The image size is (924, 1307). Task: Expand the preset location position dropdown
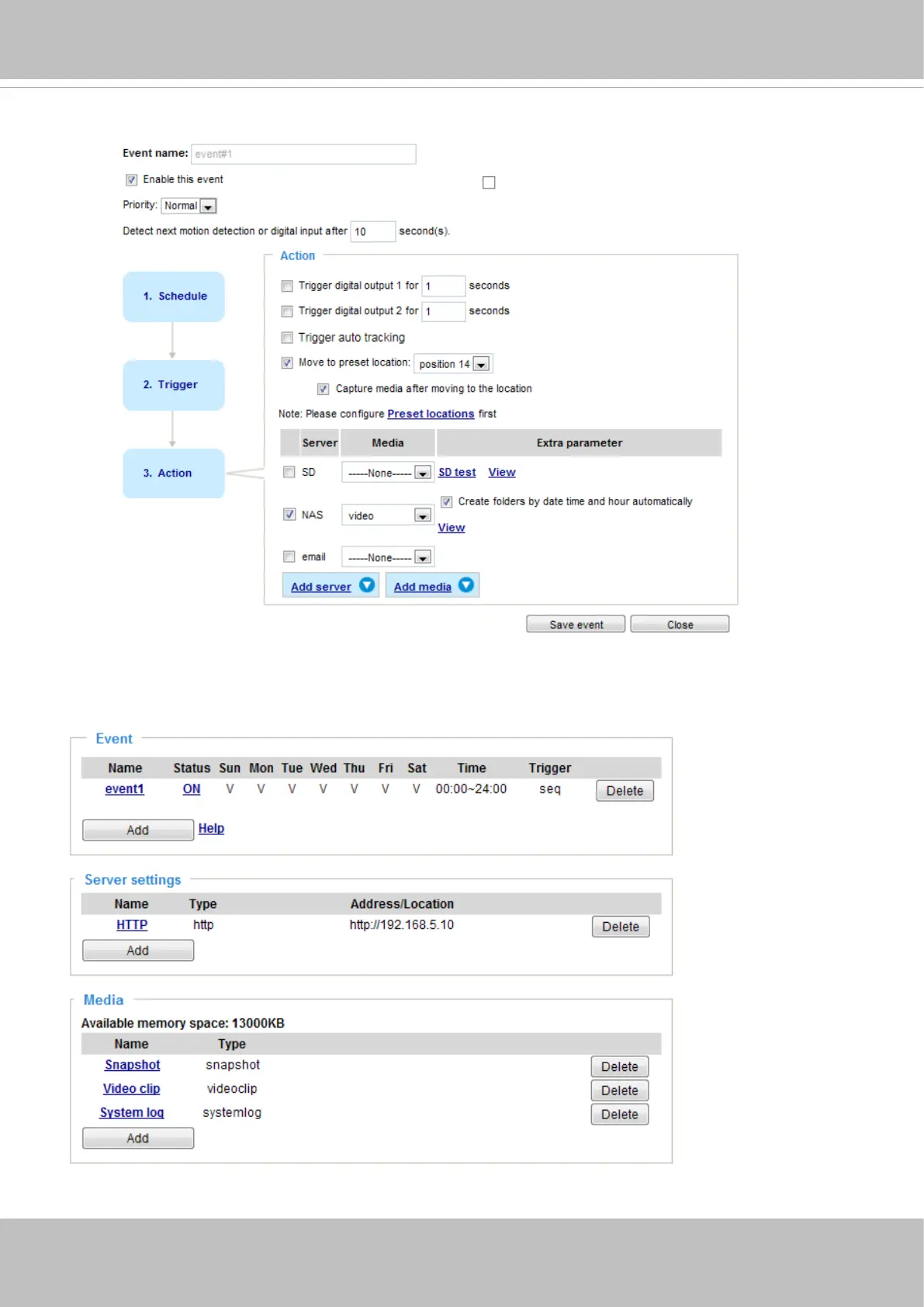[x=481, y=364]
